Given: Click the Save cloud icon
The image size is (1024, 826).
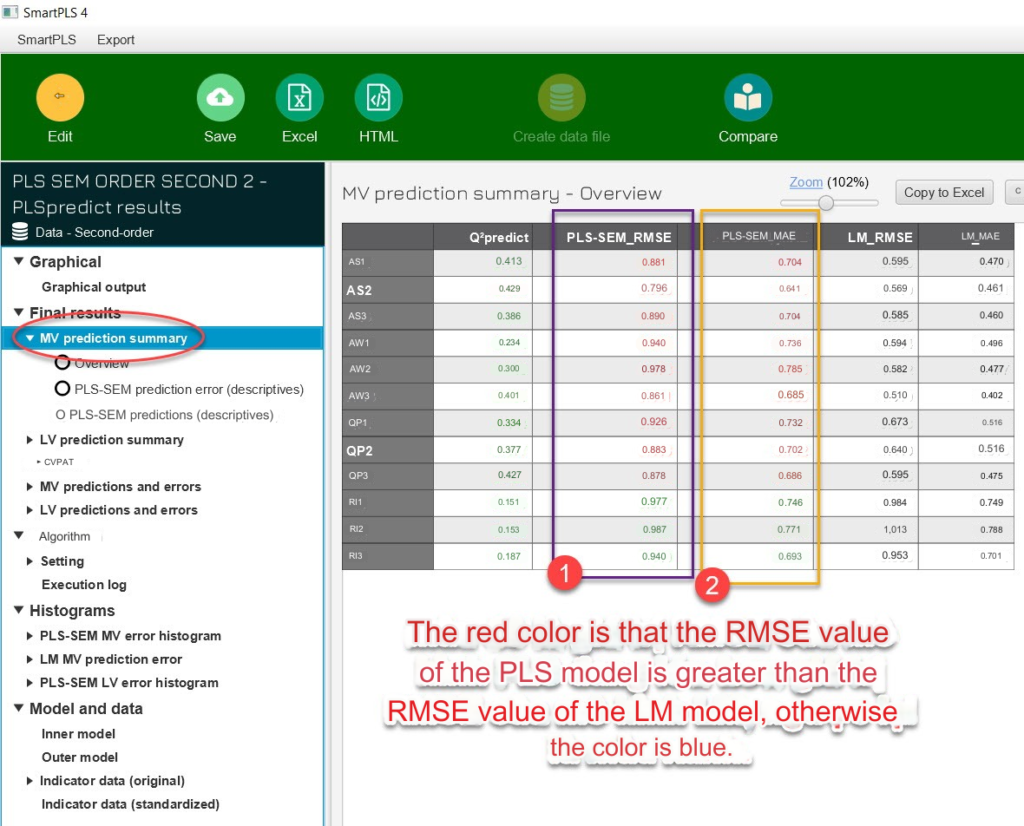Looking at the screenshot, I should click(x=220, y=97).
